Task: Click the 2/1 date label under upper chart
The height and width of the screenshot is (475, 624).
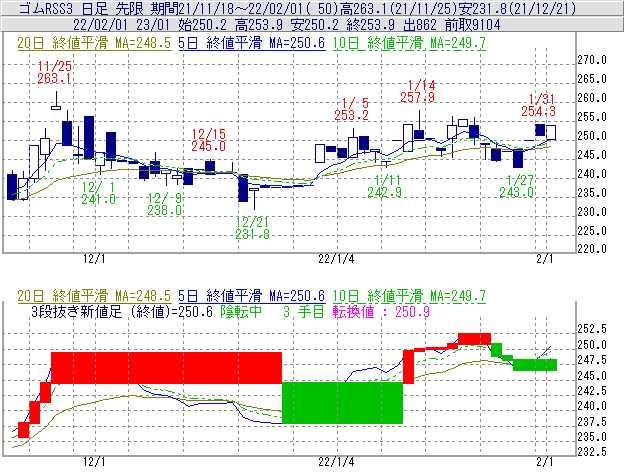Action: point(545,259)
